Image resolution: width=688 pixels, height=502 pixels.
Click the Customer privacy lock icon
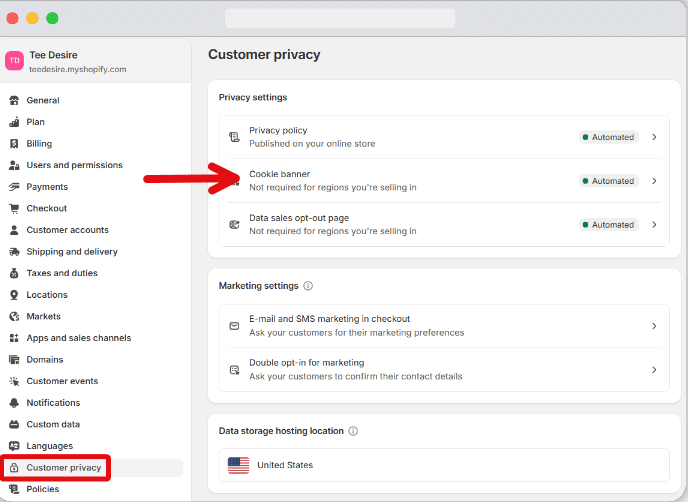coord(14,468)
